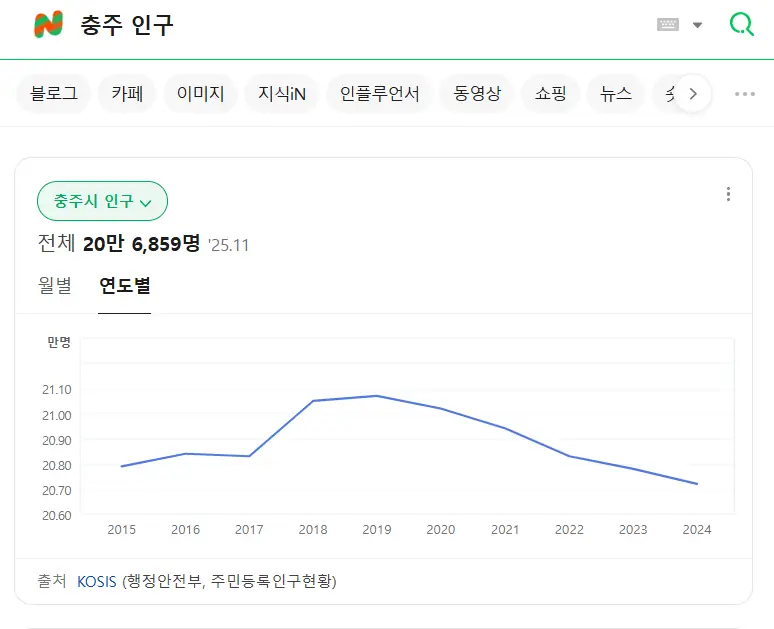Go to the 이미지 results tab
774x629 pixels.
pos(200,94)
